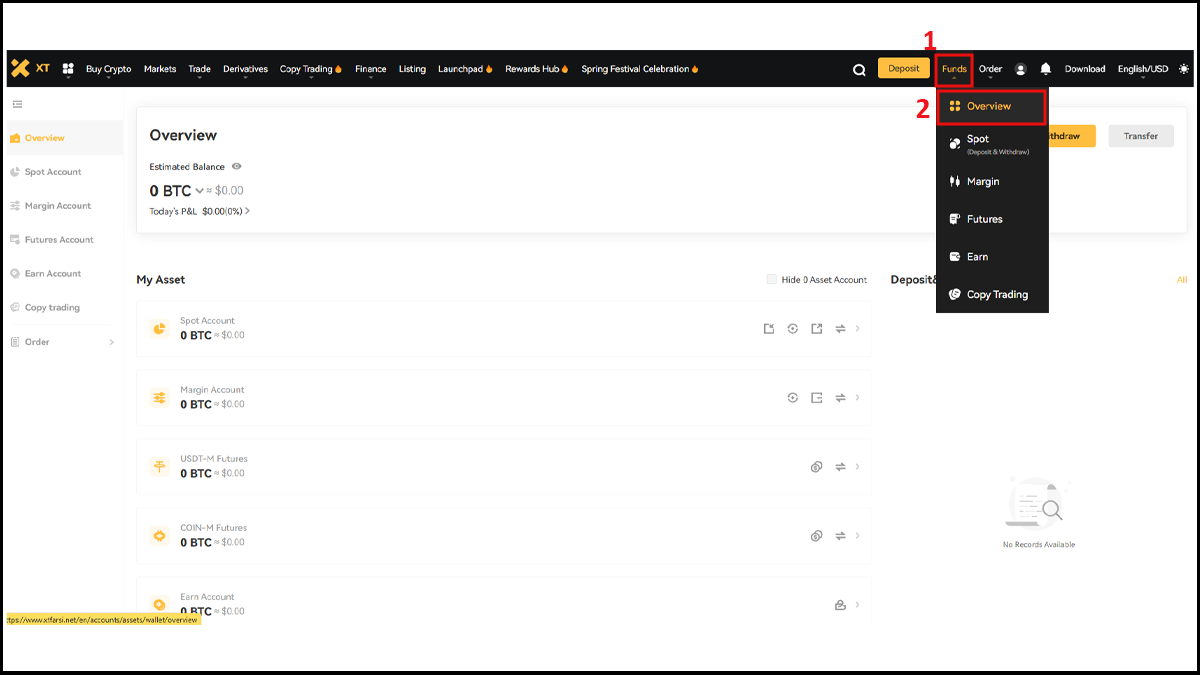Click the transfer arrows in COIN-M Futures row
1200x675 pixels.
click(x=841, y=535)
